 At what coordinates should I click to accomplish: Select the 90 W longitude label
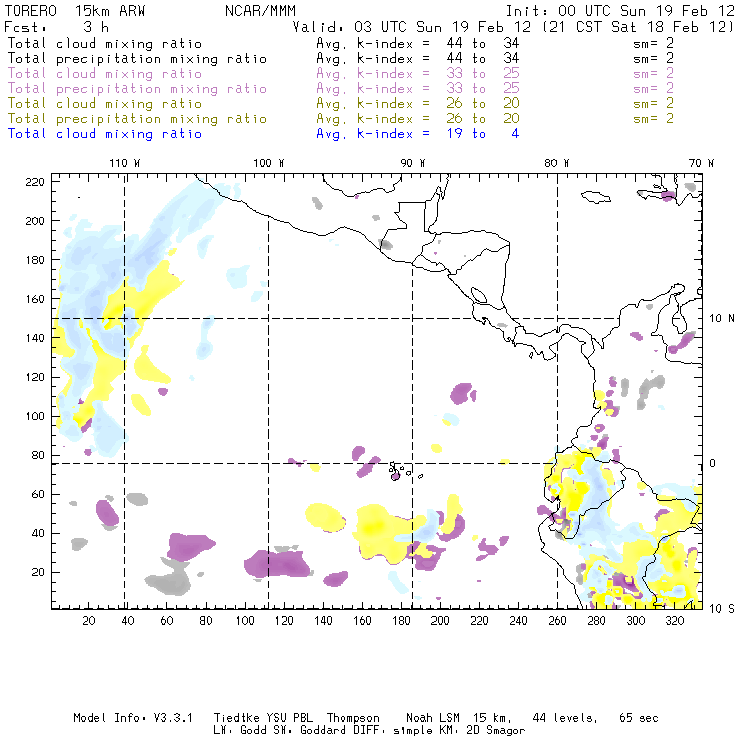click(412, 163)
